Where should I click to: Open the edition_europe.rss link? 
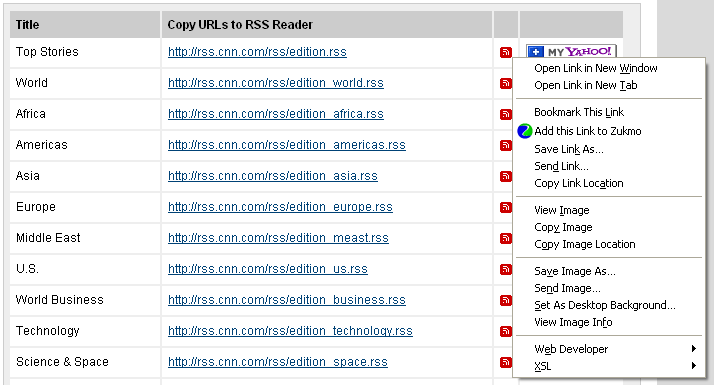[280, 207]
